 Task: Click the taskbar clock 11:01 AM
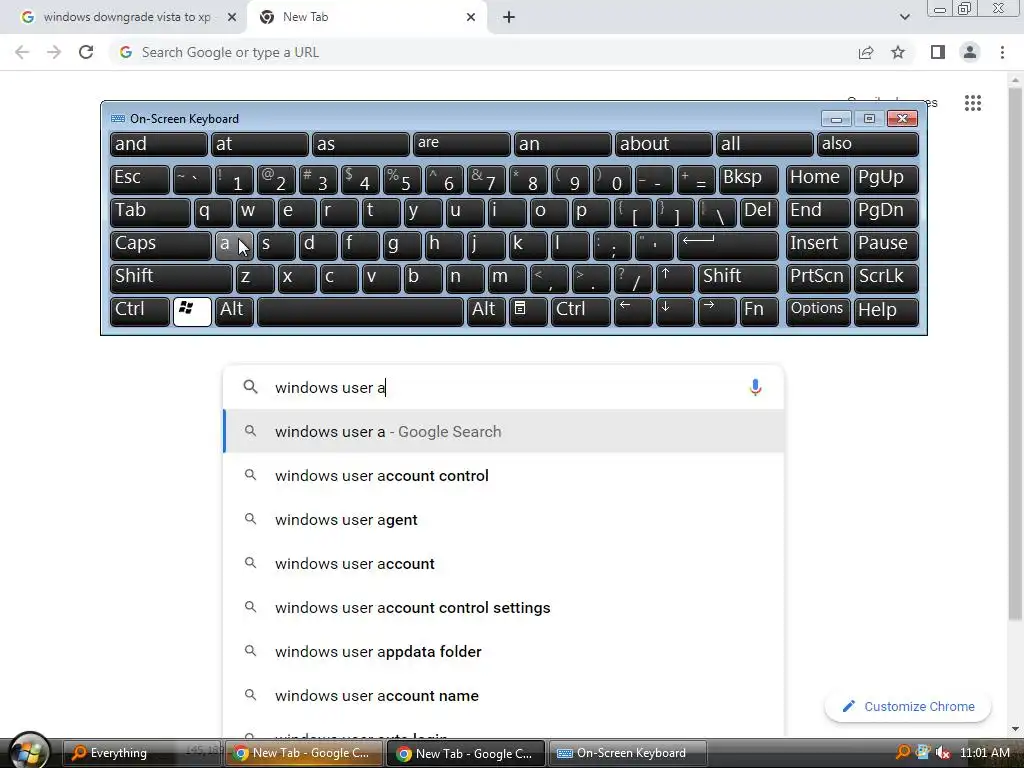[985, 753]
